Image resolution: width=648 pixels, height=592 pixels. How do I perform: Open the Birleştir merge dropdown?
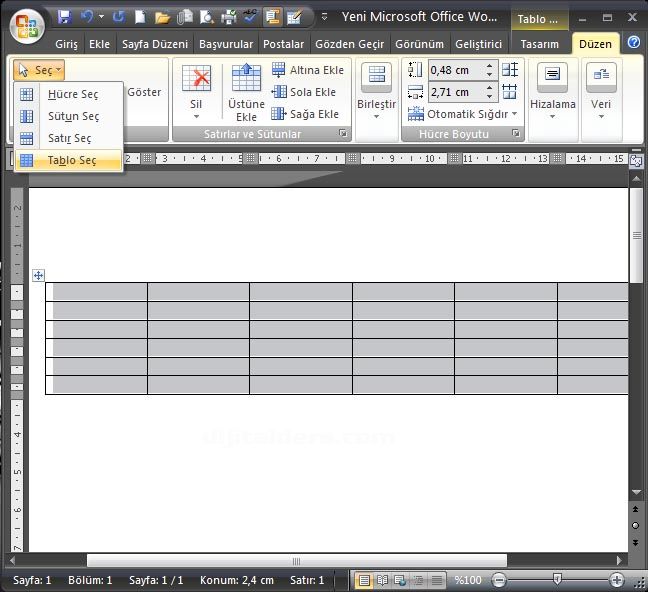tap(376, 91)
